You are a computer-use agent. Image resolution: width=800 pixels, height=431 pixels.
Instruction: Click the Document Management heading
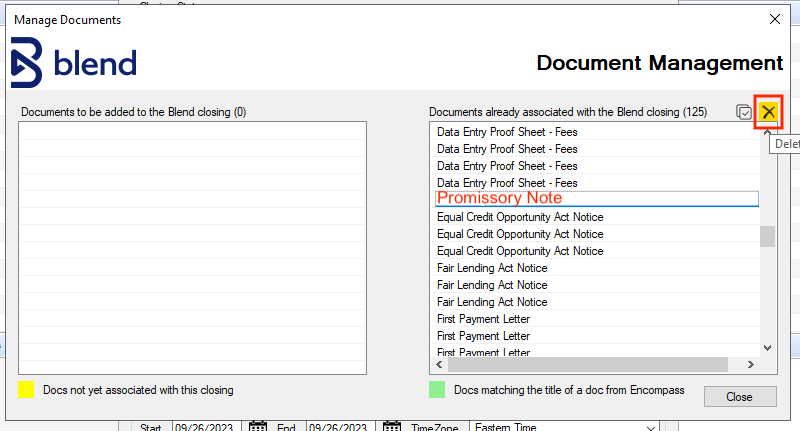pos(660,63)
